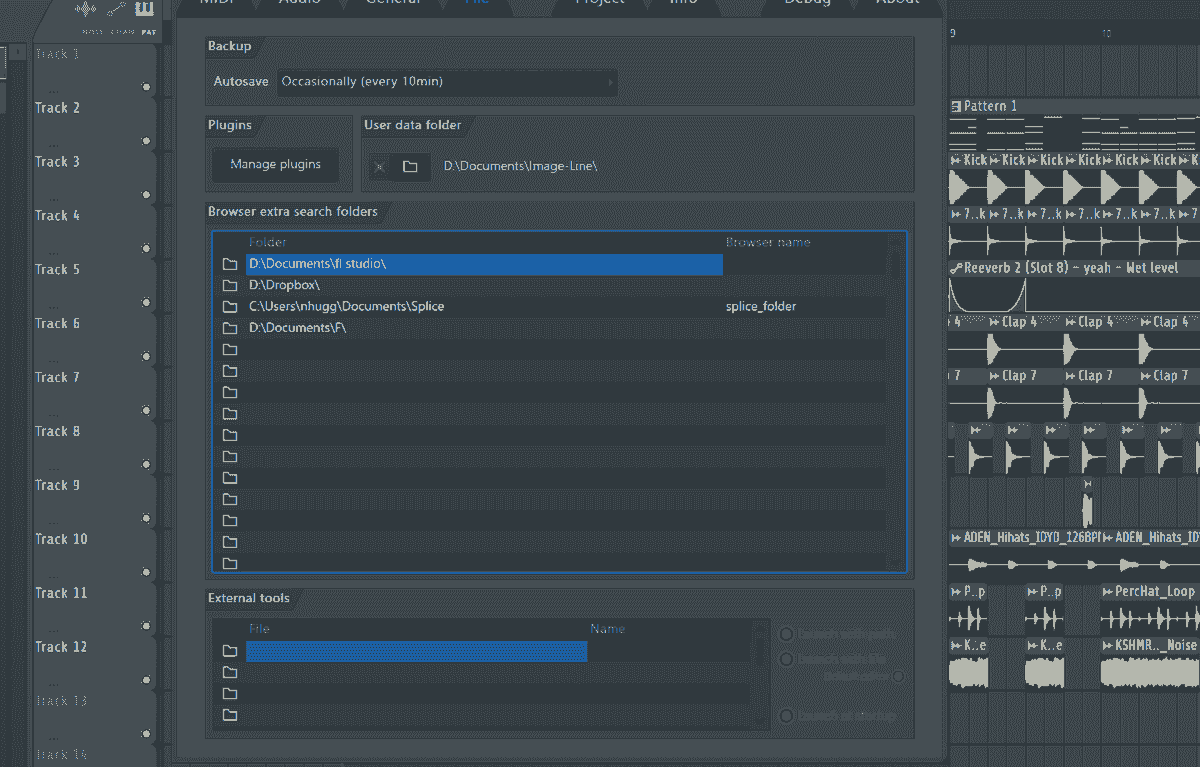This screenshot has height=767, width=1200.
Task: Edit the splice_folder browser name field
Action: pyautogui.click(x=805, y=307)
